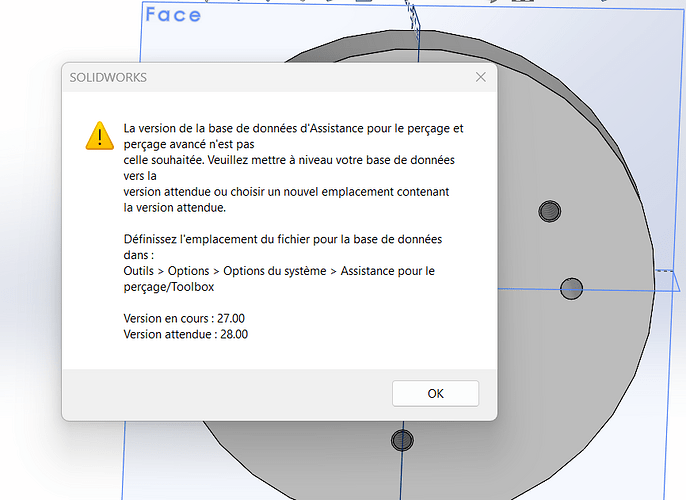Viewport: 686px width, 500px height.
Task: Click the 'Outils > Options > Options du système' path text
Action: click(225, 271)
